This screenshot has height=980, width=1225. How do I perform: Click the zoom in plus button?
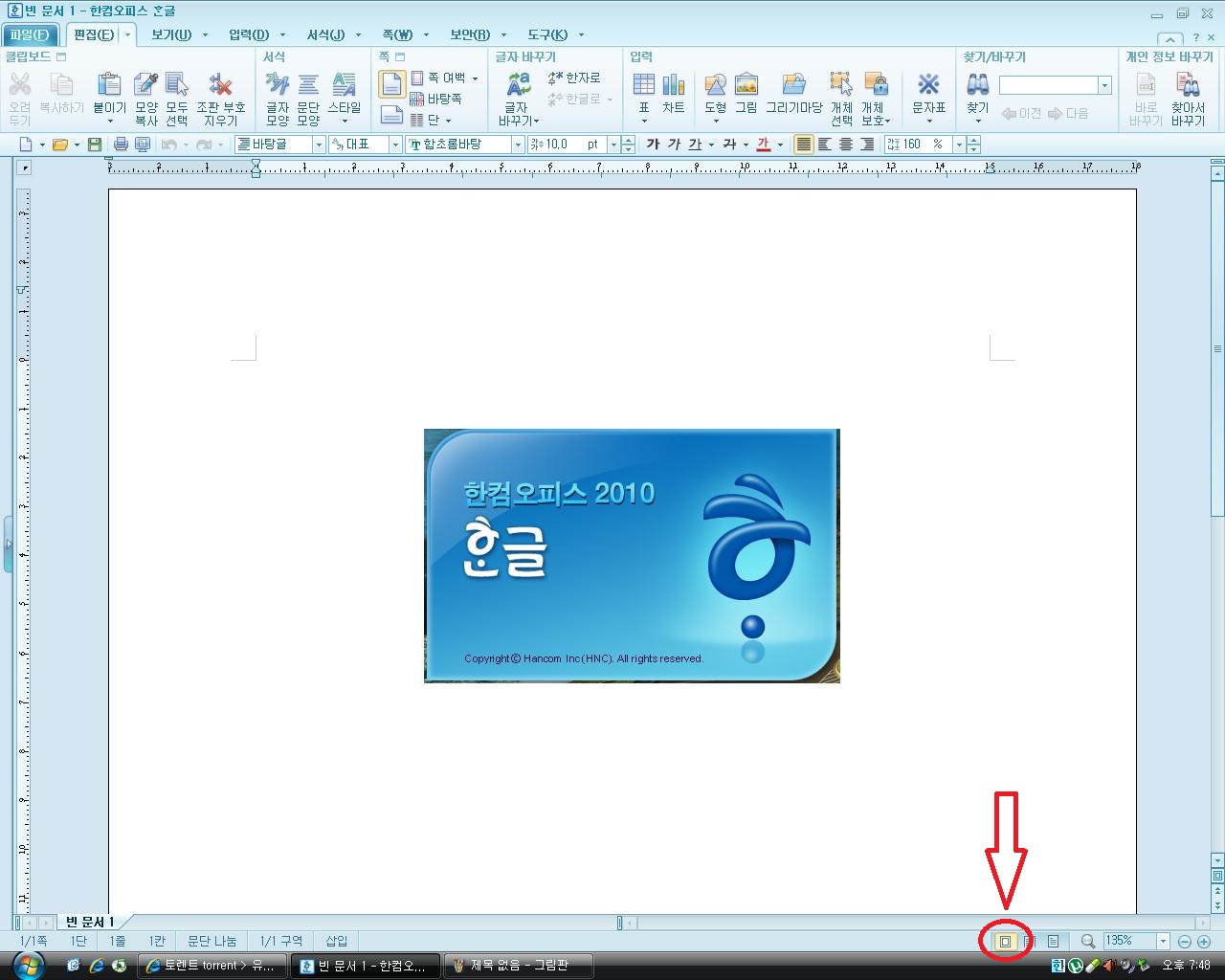(x=1204, y=942)
